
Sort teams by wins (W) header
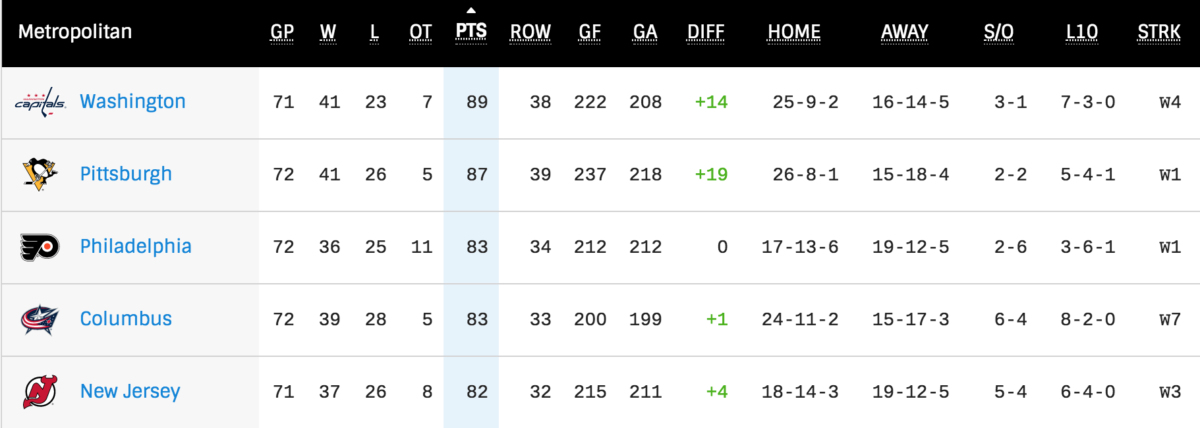tap(328, 32)
